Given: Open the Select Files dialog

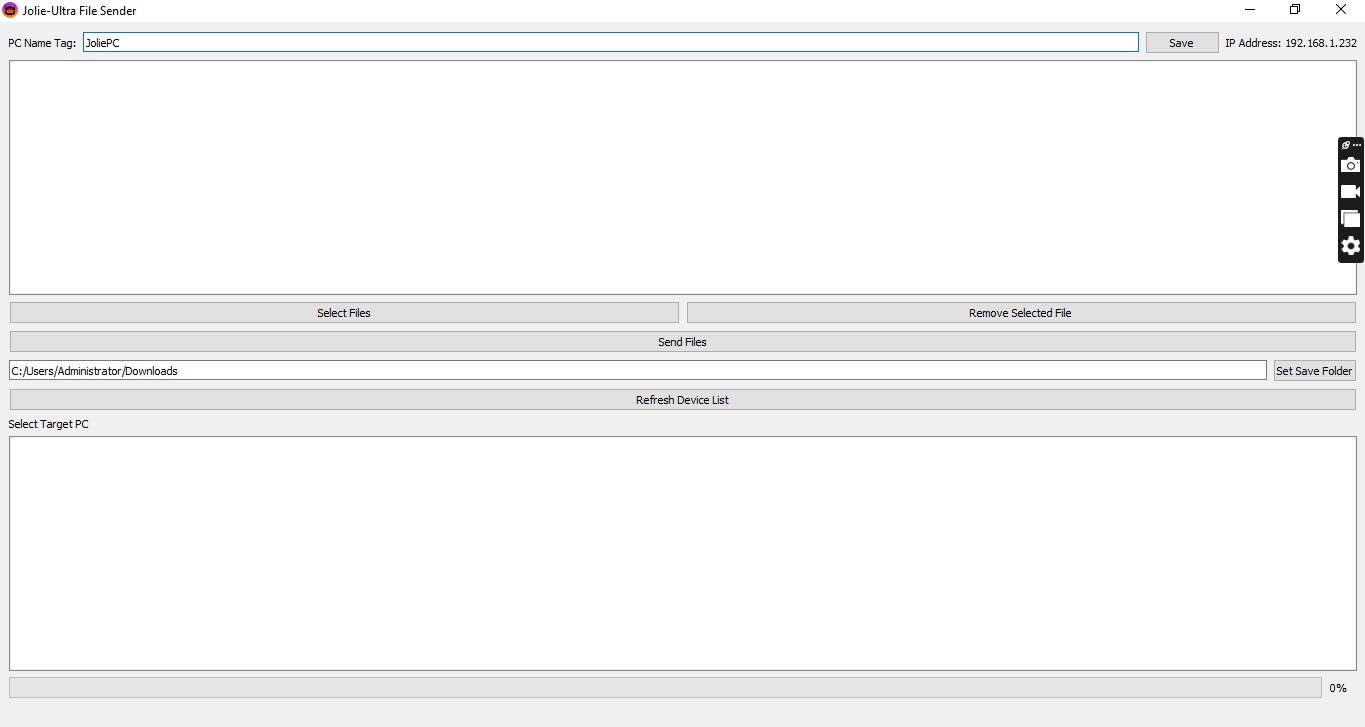Looking at the screenshot, I should [343, 312].
